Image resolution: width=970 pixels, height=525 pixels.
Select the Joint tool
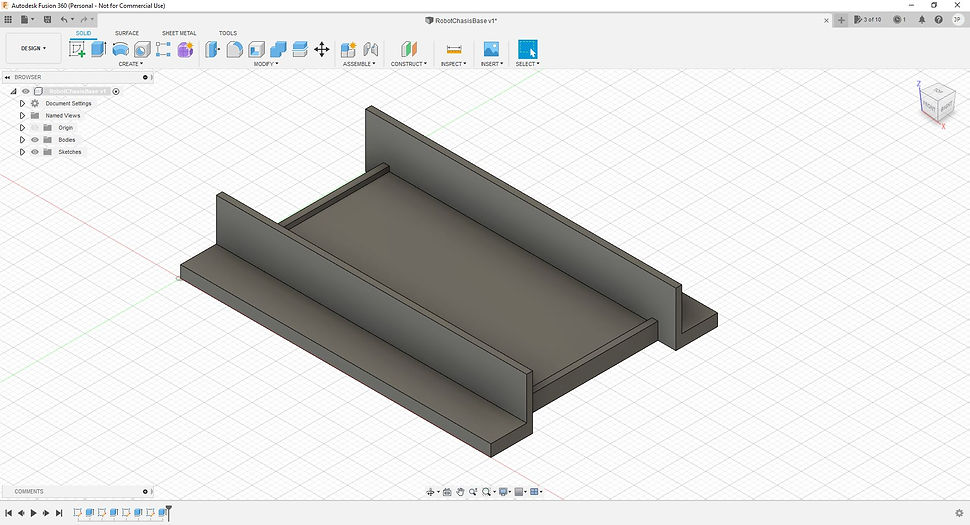coord(371,49)
